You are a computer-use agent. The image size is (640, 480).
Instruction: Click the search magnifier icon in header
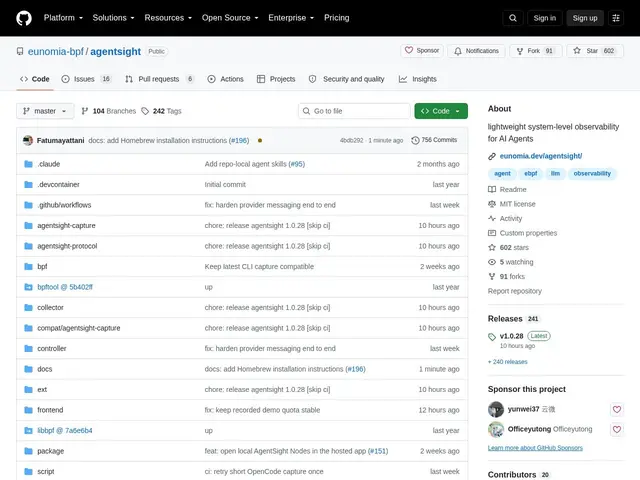513,18
